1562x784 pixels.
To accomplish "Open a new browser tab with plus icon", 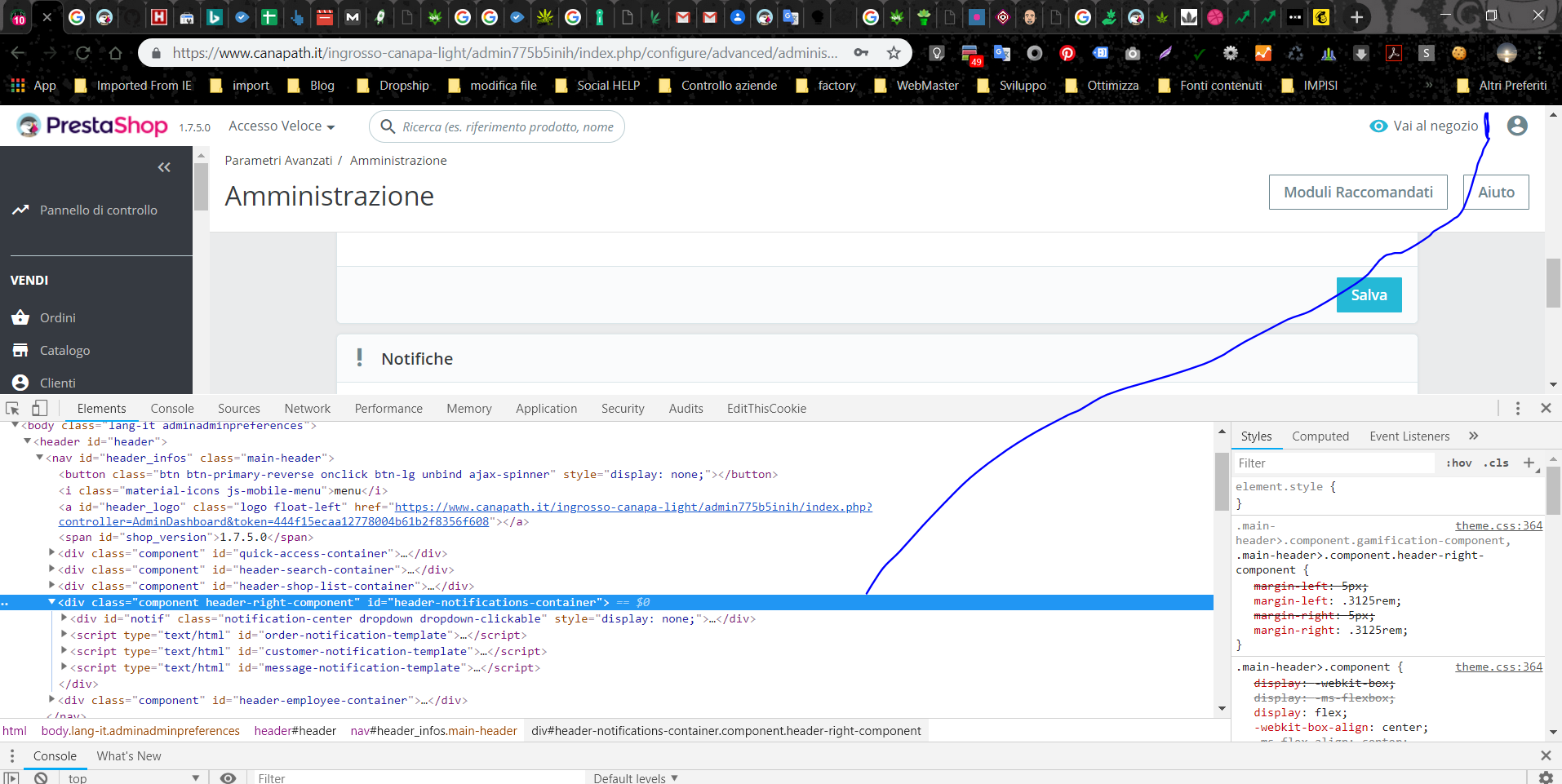I will pos(1357,17).
